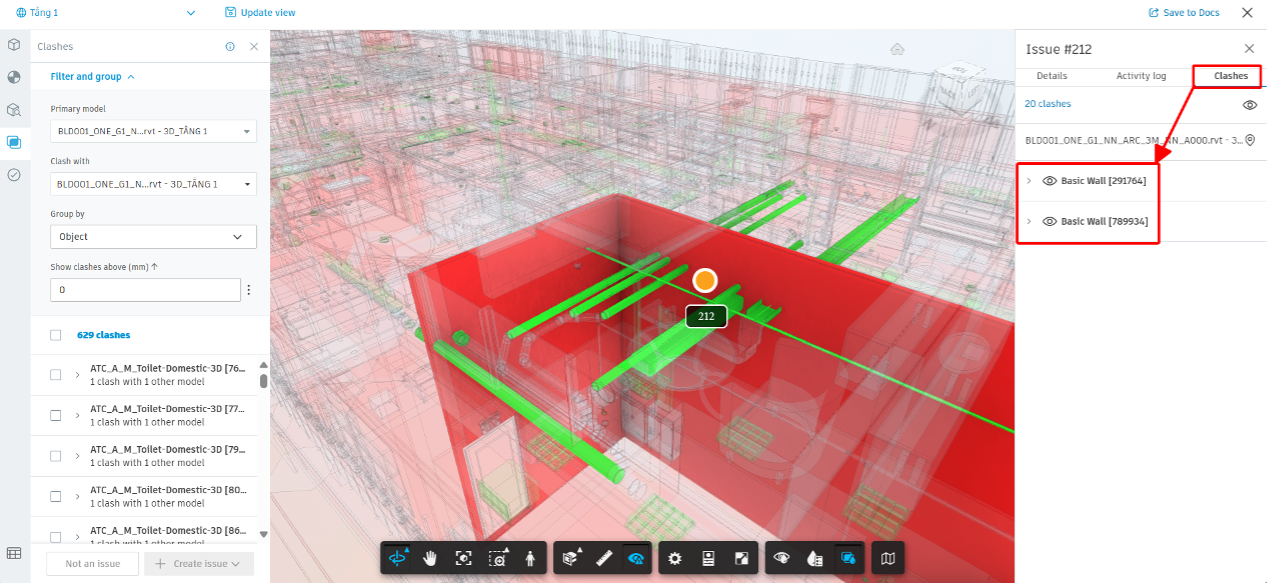1268x584 pixels.
Task: Open viewer Settings gear
Action: (675, 559)
